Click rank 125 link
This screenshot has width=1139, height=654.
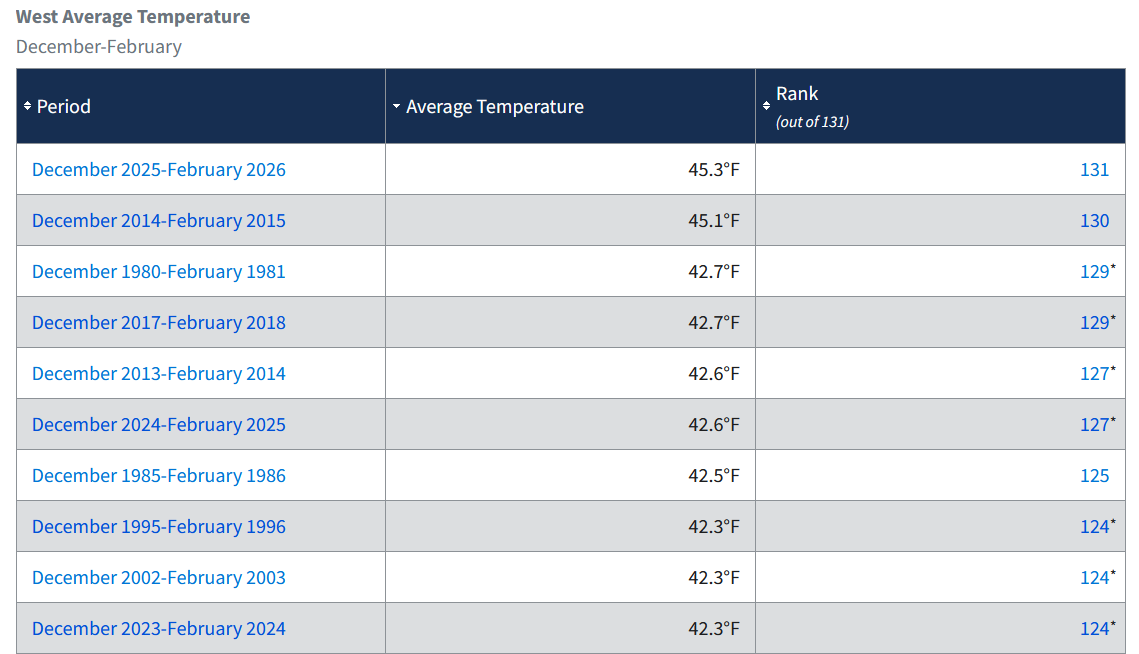click(x=1094, y=476)
